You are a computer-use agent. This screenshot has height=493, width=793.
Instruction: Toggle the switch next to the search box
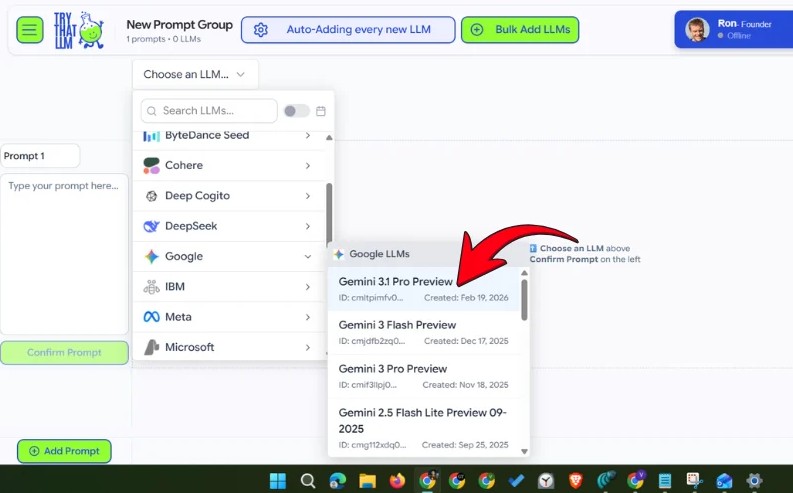click(x=296, y=111)
